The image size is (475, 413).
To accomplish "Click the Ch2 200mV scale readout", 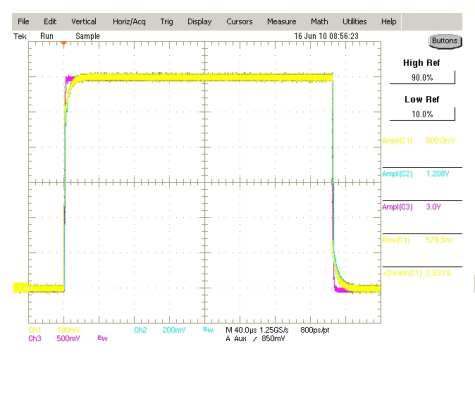I will point(160,330).
